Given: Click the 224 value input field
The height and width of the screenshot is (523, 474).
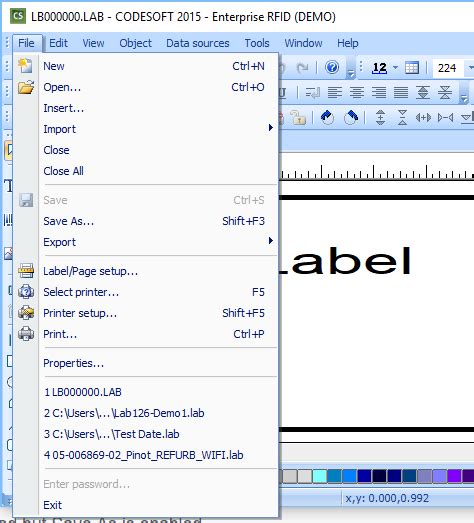Looking at the screenshot, I should (x=448, y=68).
